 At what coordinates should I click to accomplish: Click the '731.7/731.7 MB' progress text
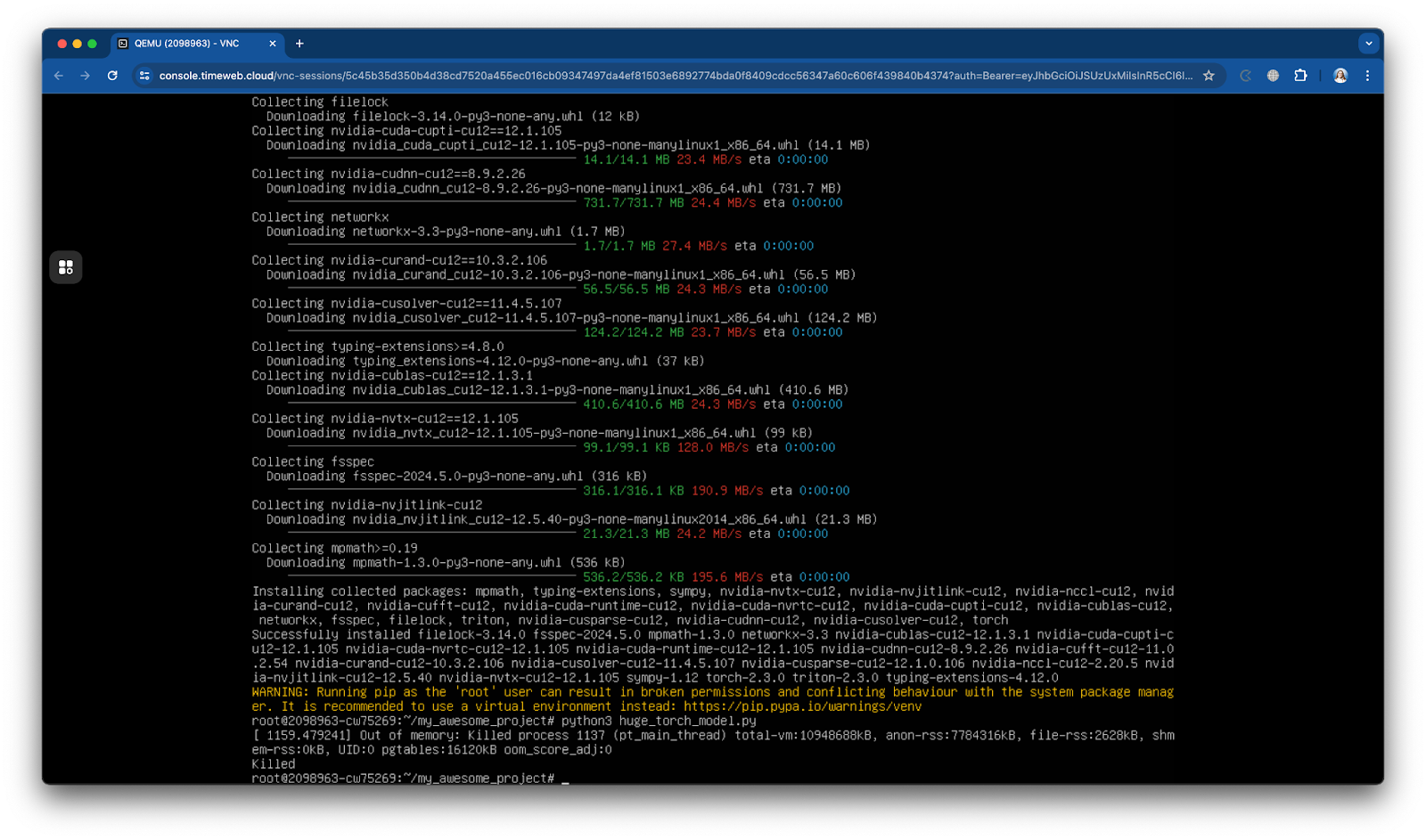click(x=634, y=203)
